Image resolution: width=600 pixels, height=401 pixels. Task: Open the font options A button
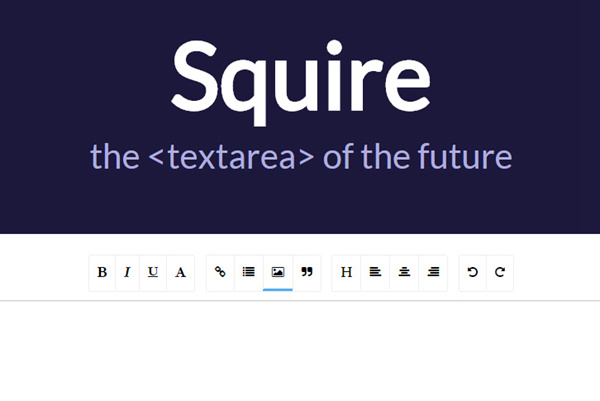point(180,272)
